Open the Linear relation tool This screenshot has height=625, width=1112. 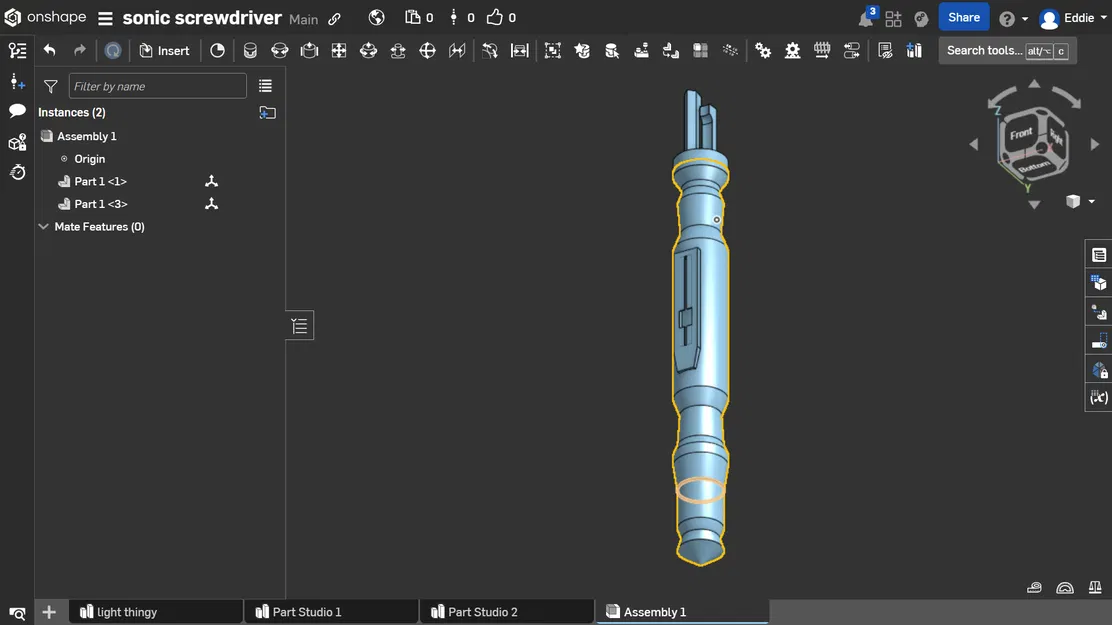click(x=852, y=50)
